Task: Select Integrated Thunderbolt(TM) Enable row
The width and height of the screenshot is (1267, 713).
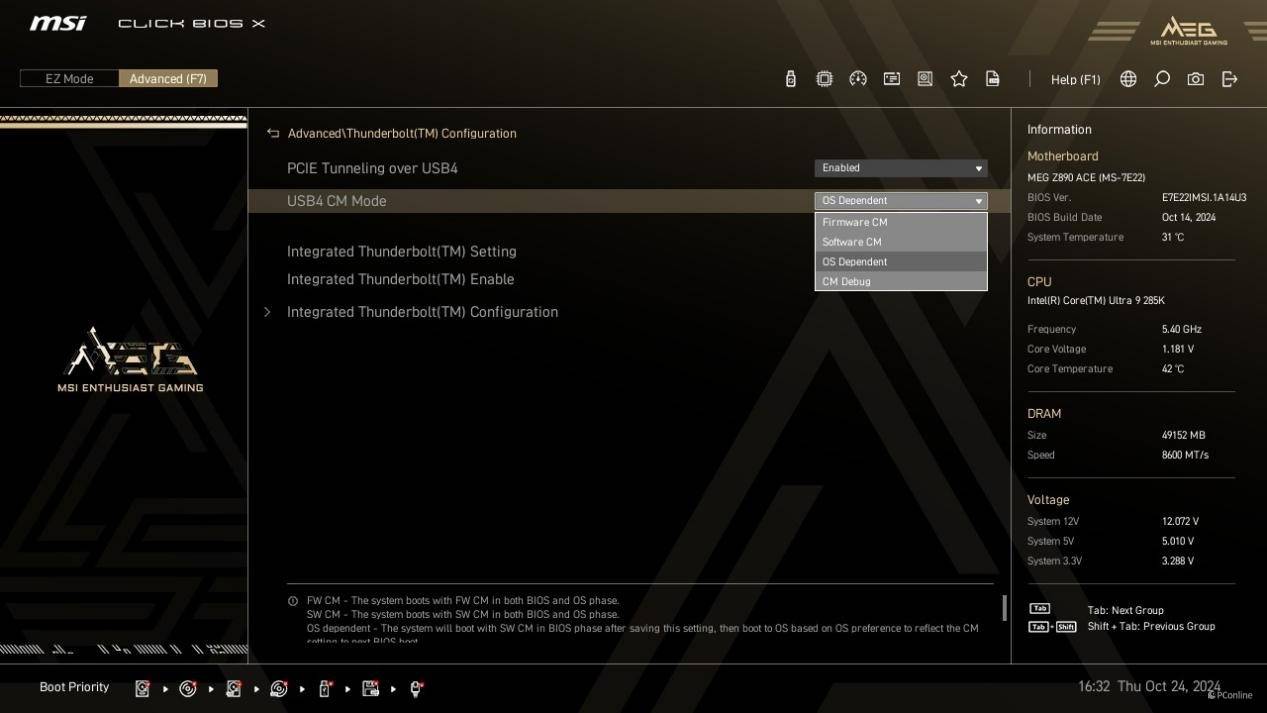Action: coord(400,279)
